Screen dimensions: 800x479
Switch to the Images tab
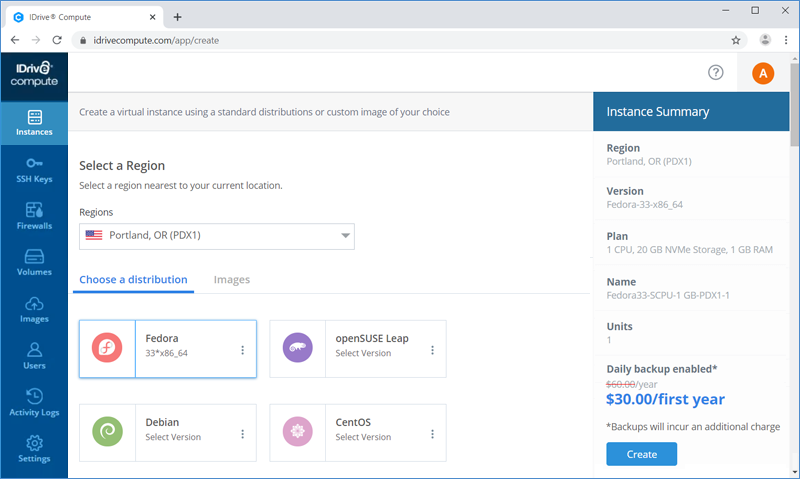232,280
